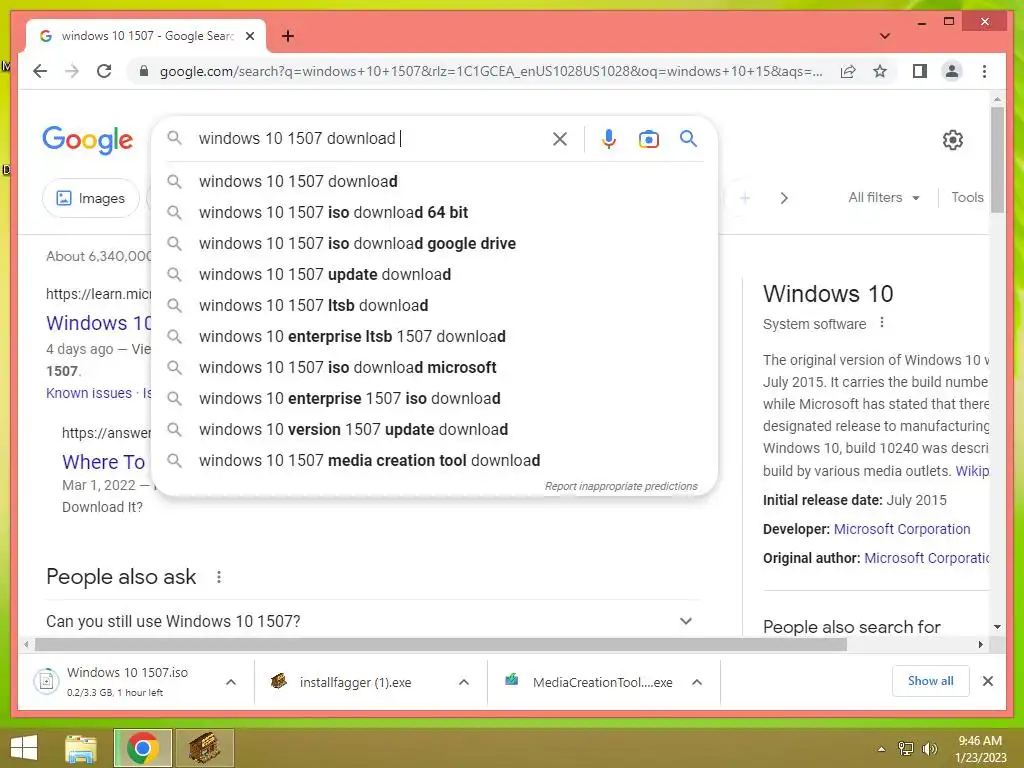Click the Chrome taskbar icon
Screen dimensions: 1024x768
pos(142,748)
